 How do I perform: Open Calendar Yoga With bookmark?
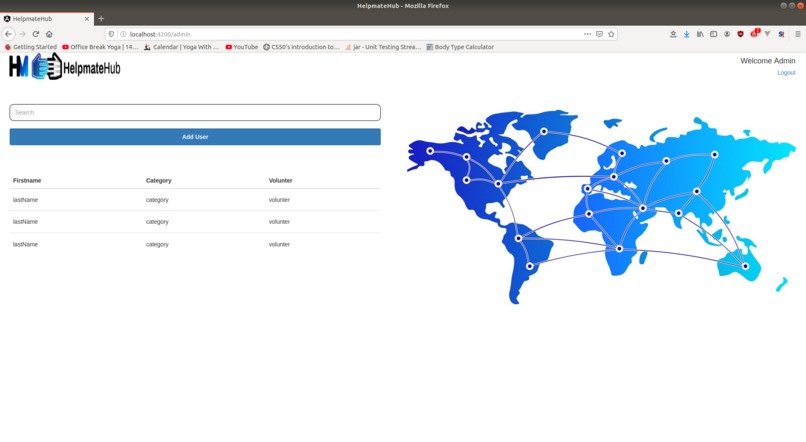tap(181, 47)
